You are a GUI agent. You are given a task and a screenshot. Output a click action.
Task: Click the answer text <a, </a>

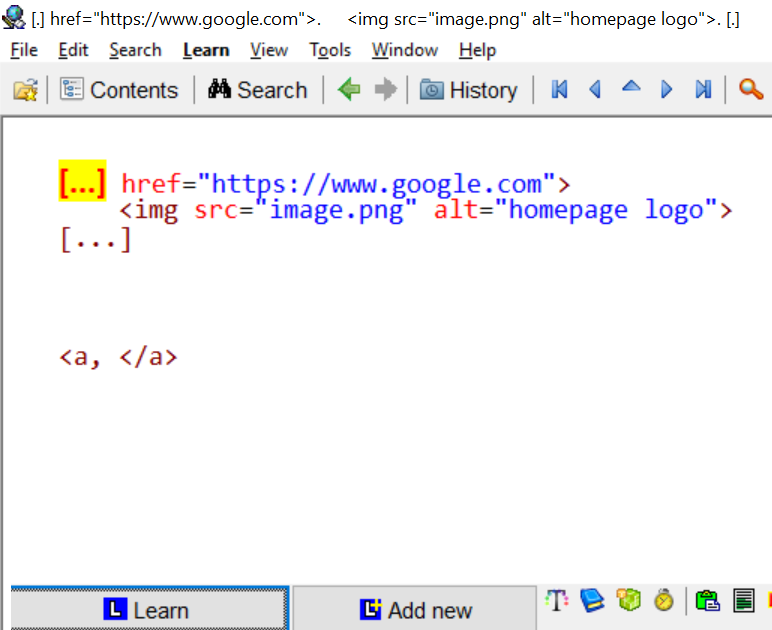coord(118,357)
